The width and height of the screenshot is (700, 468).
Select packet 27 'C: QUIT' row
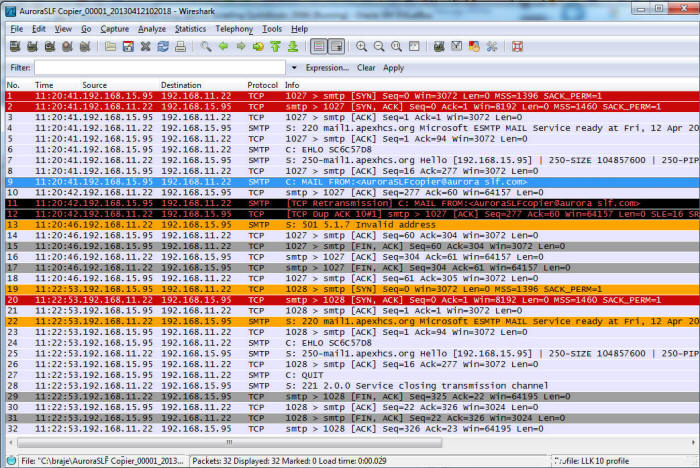352,375
